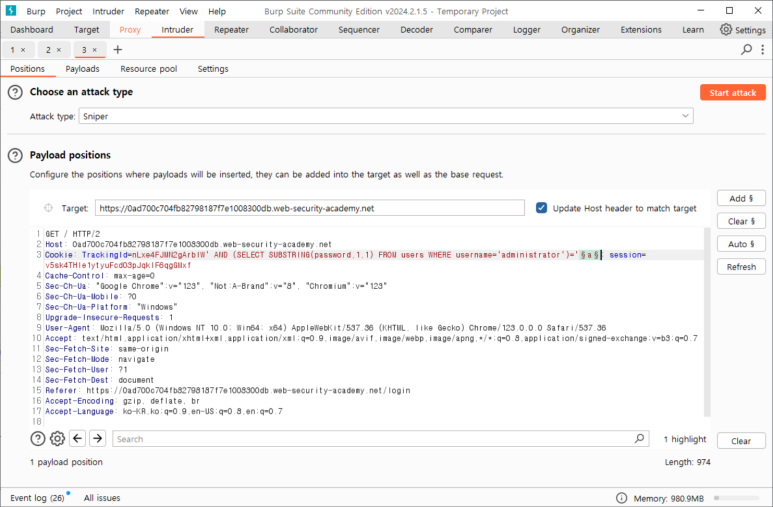Open help for Payload positions

[15, 155]
